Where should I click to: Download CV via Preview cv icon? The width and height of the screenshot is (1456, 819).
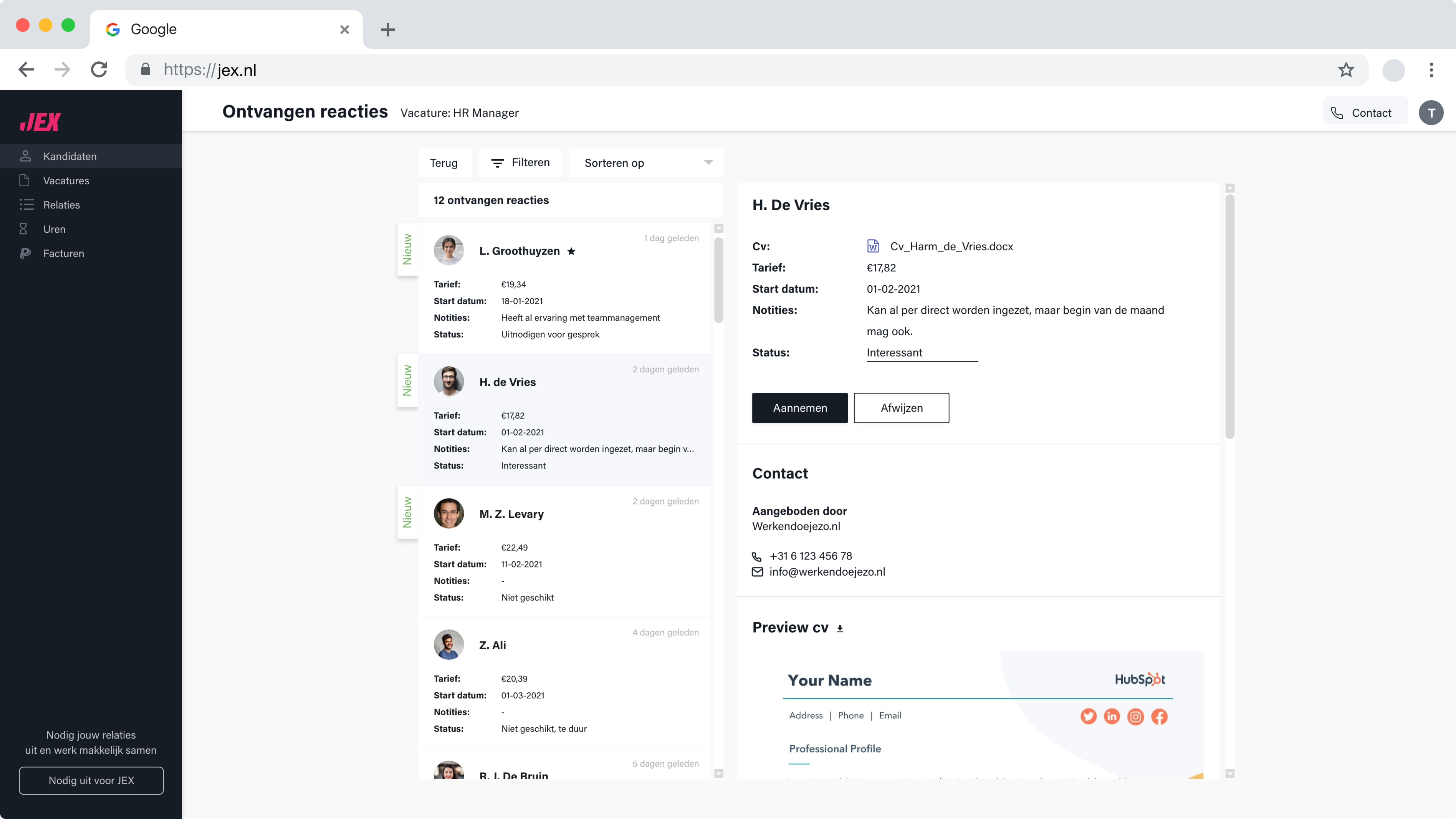pos(840,628)
